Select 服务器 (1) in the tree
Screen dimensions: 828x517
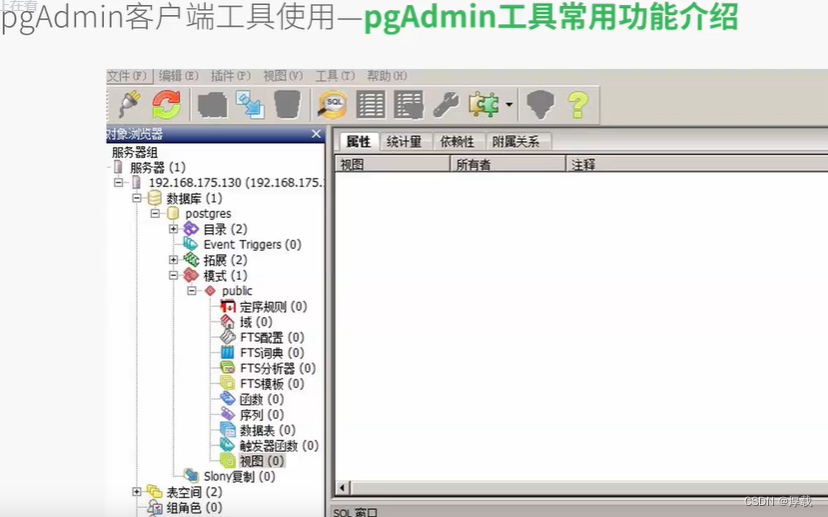157,167
